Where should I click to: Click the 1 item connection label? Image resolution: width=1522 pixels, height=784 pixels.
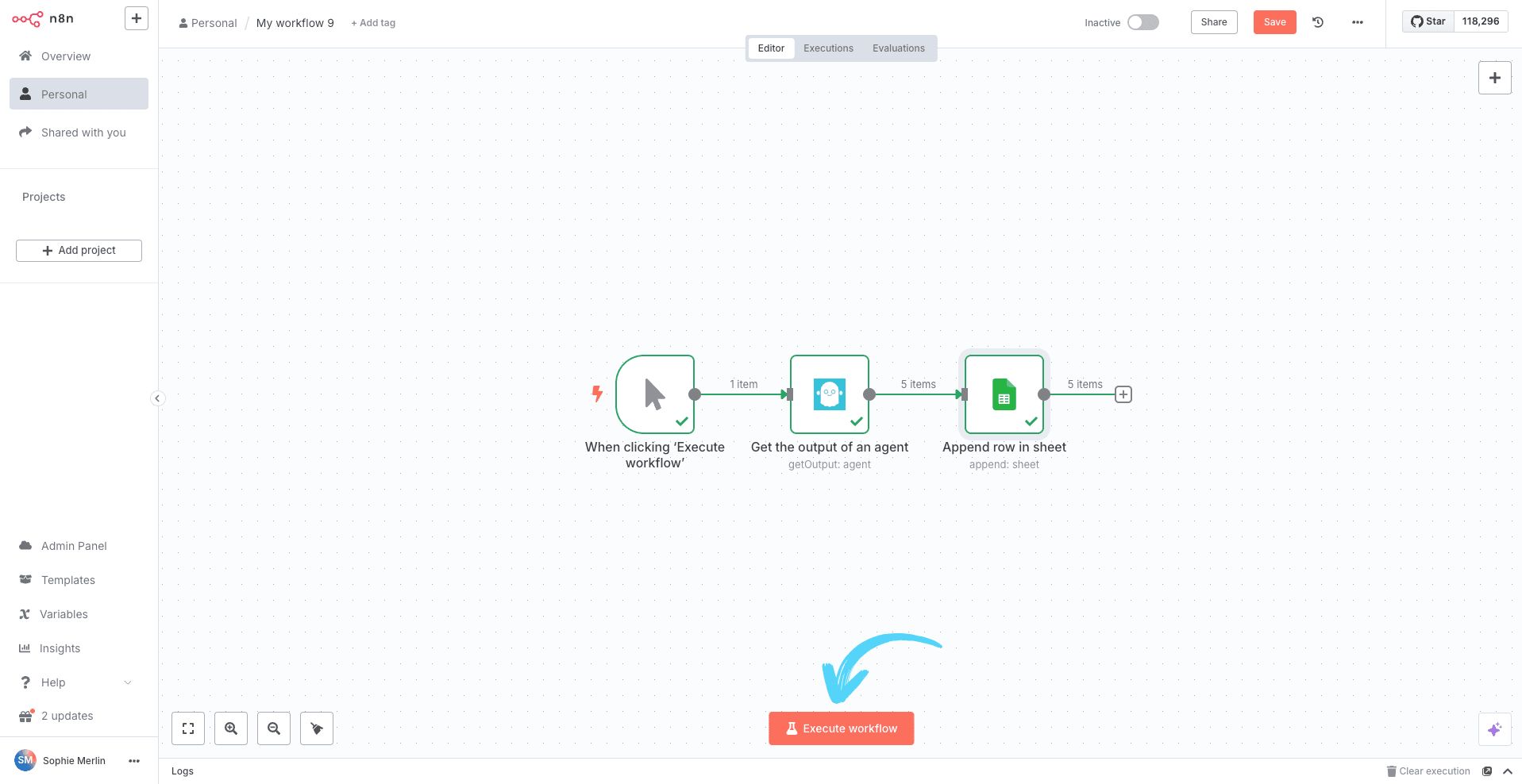[x=744, y=384]
